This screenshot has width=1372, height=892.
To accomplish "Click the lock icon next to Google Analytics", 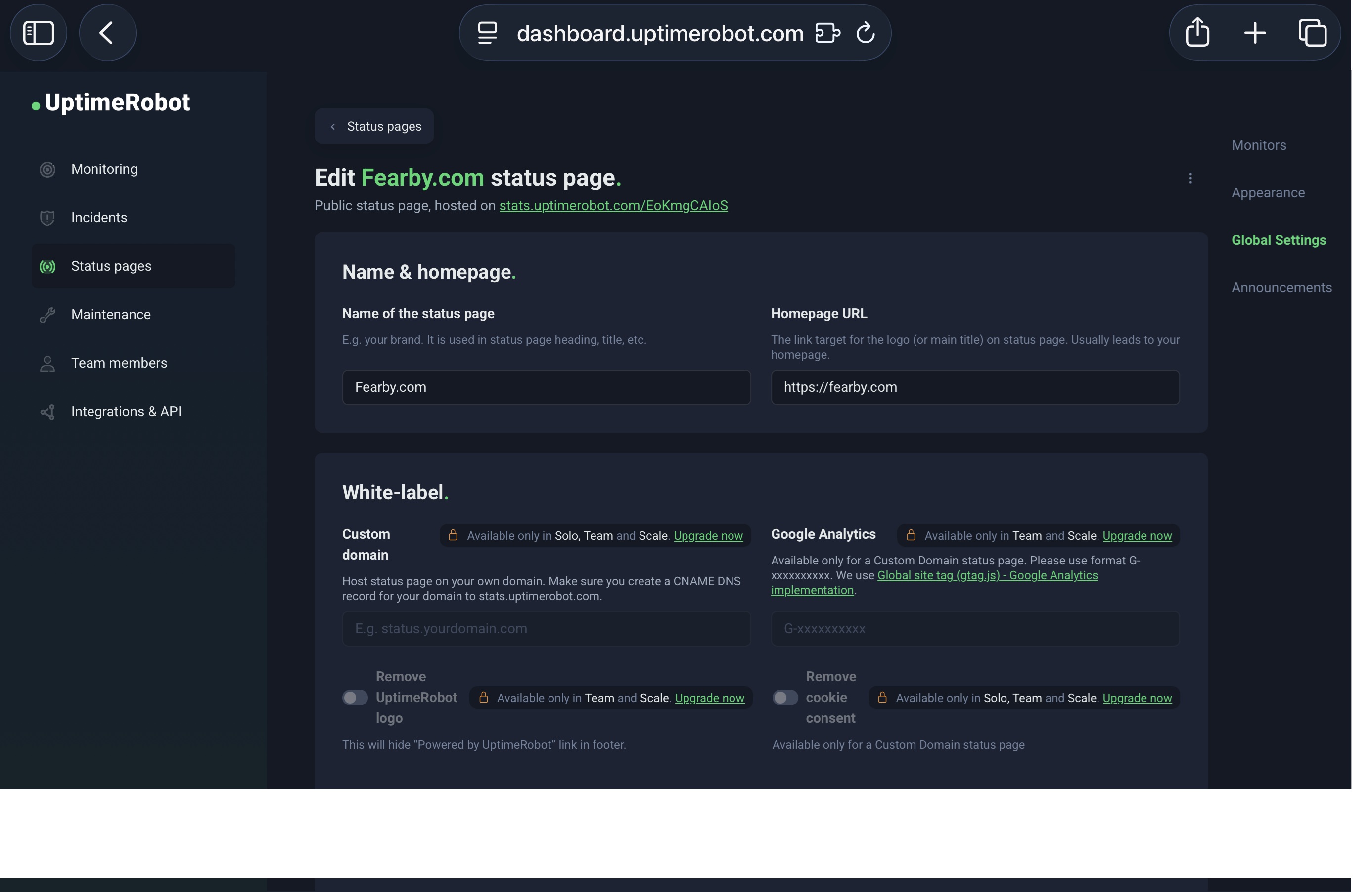I will (911, 535).
